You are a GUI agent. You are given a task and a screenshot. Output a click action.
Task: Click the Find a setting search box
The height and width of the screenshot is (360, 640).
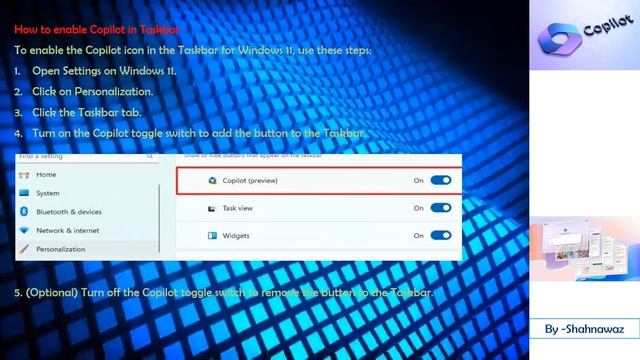(x=87, y=158)
